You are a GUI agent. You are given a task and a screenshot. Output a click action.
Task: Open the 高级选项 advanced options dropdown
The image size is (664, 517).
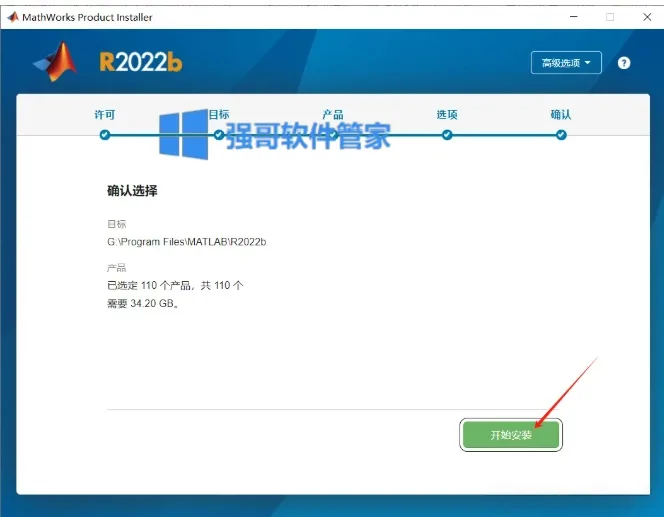pos(566,63)
